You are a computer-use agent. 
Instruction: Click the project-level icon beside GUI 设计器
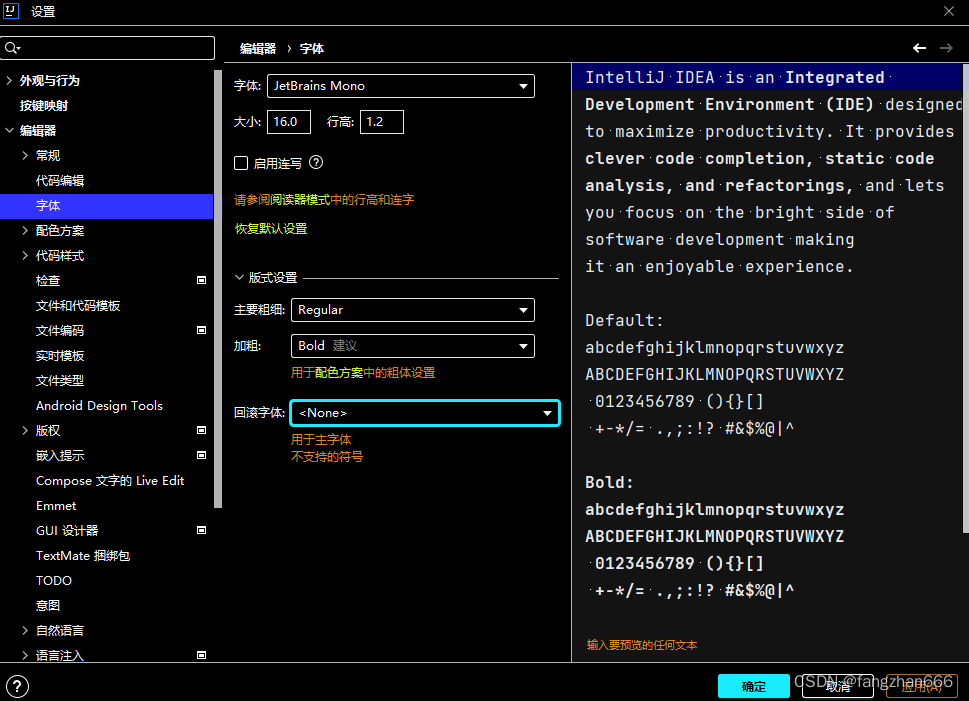(x=201, y=530)
